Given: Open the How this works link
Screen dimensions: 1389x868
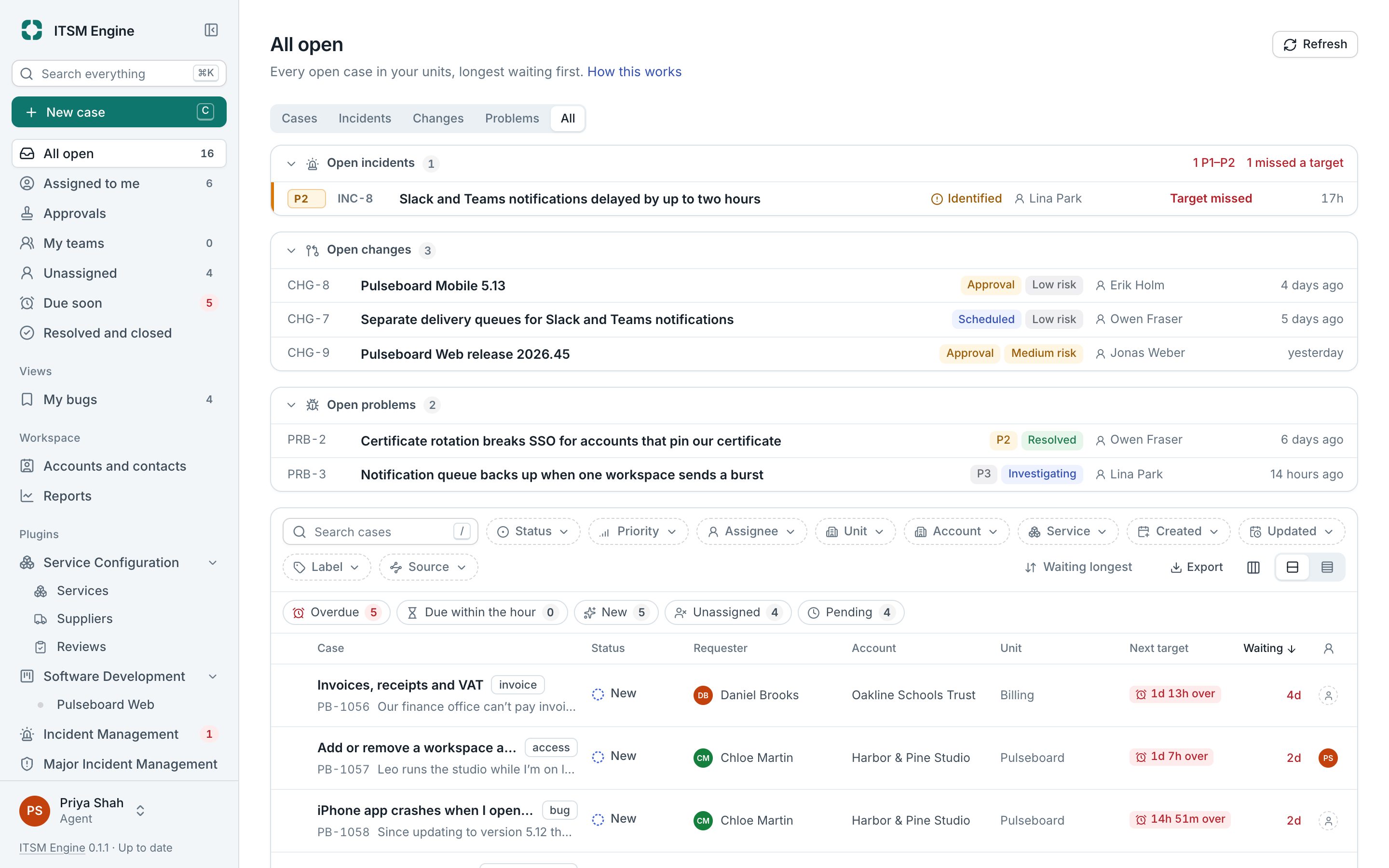Looking at the screenshot, I should coord(634,72).
